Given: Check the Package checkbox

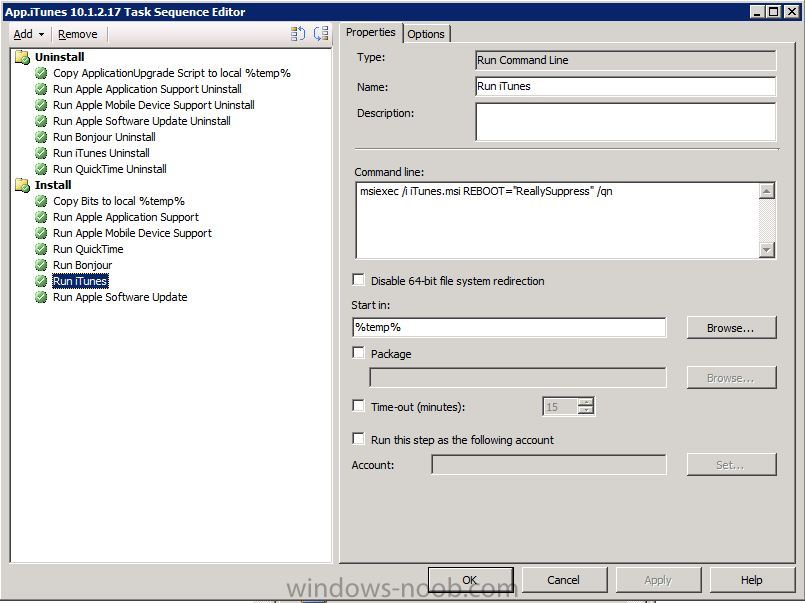Looking at the screenshot, I should 358,353.
